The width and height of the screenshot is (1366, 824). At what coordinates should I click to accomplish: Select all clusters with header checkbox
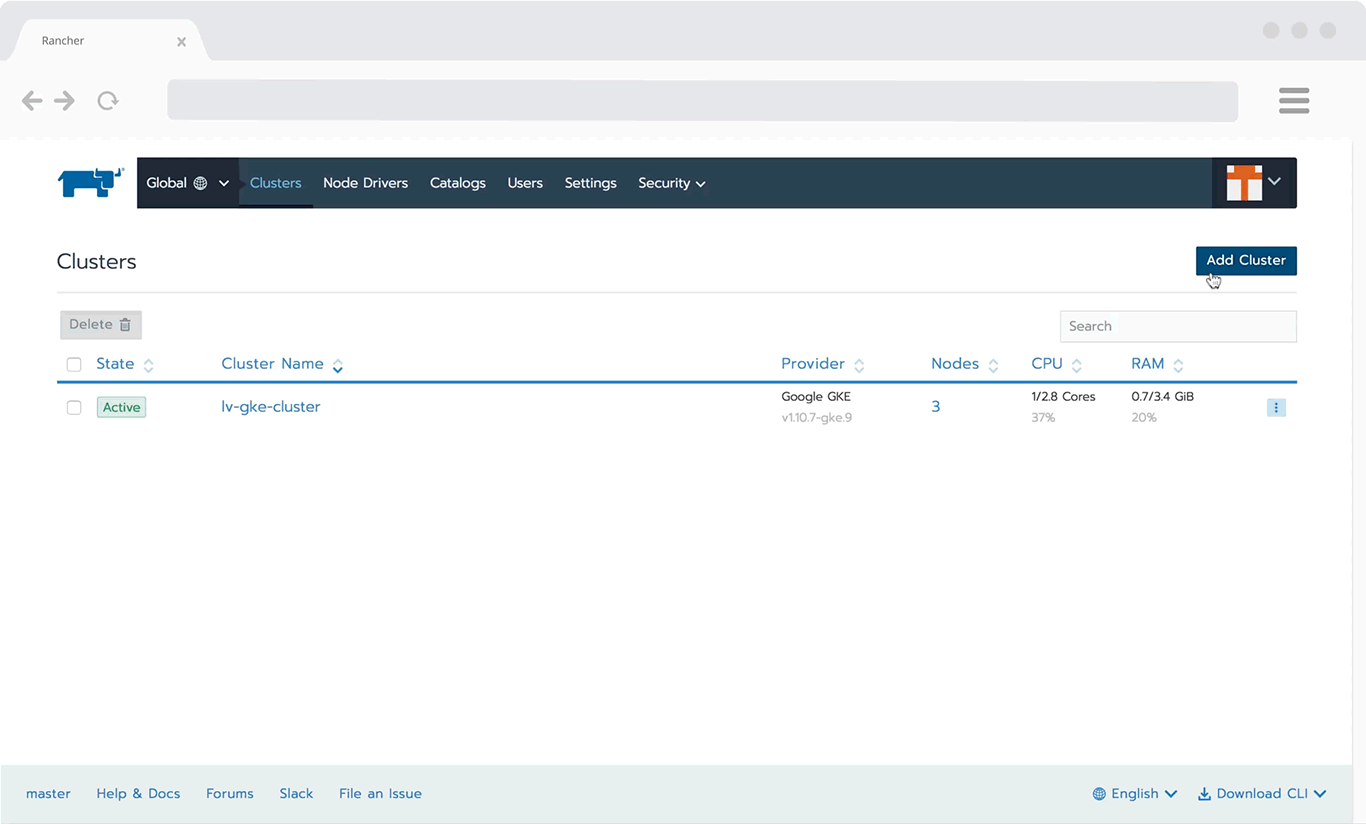coord(74,364)
